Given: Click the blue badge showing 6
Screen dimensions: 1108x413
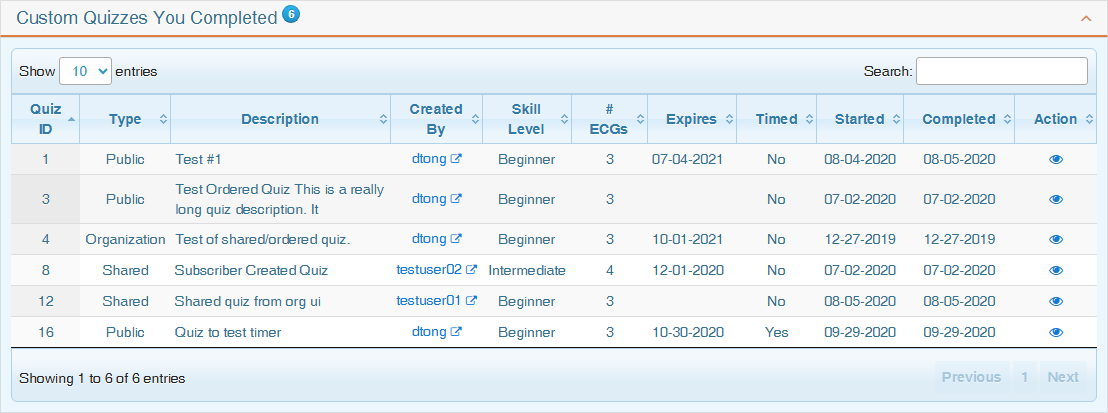Looking at the screenshot, I should 291,14.
